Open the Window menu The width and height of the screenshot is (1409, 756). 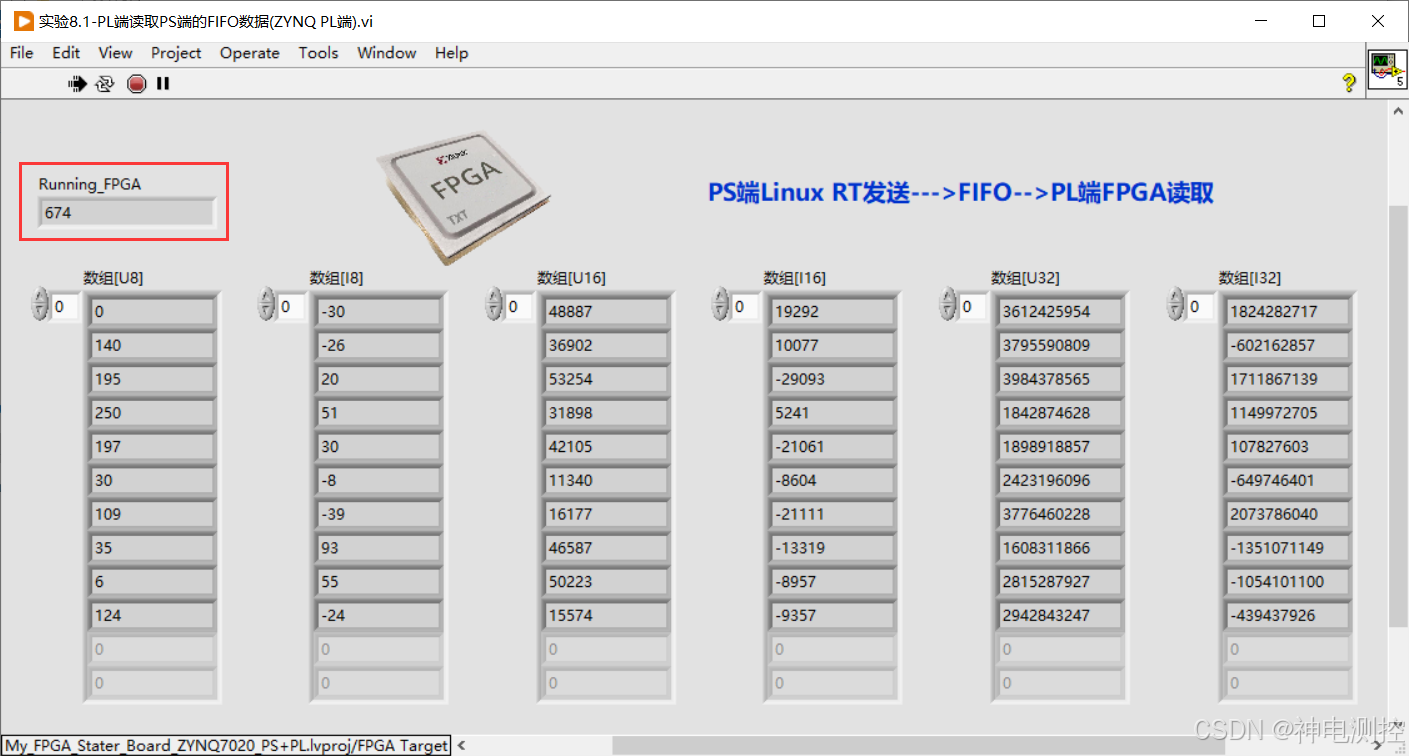(x=386, y=53)
